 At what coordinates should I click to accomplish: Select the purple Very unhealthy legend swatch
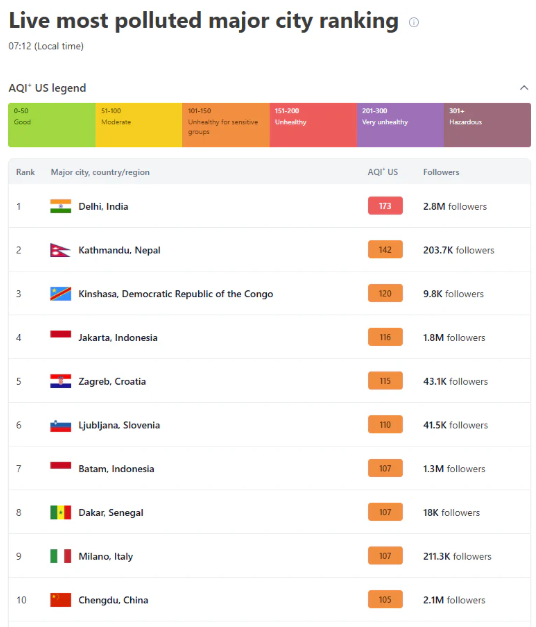point(400,125)
